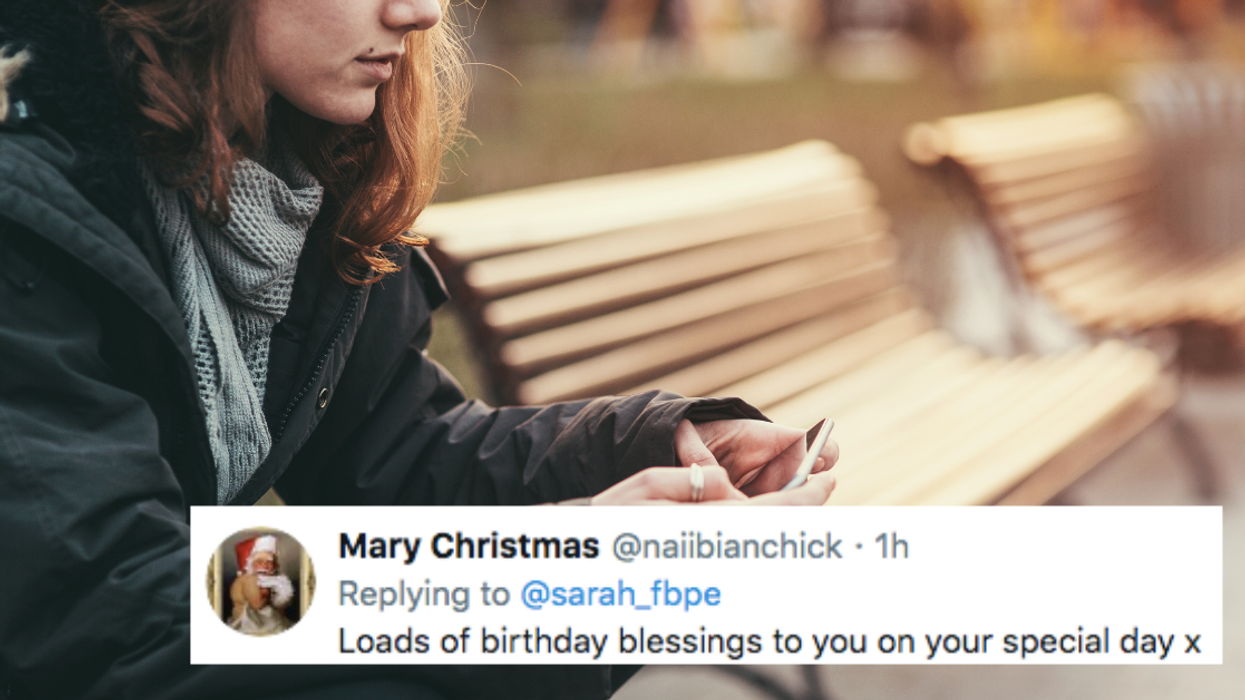Click the woman holding the phone

(x=250, y=250)
